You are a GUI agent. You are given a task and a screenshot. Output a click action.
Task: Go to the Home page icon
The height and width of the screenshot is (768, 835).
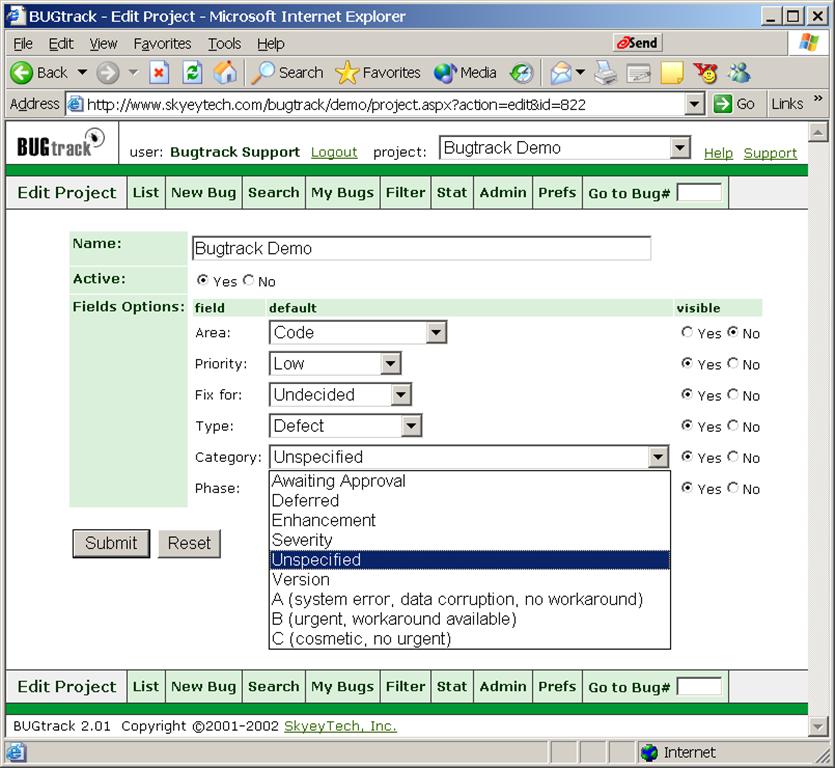point(226,73)
